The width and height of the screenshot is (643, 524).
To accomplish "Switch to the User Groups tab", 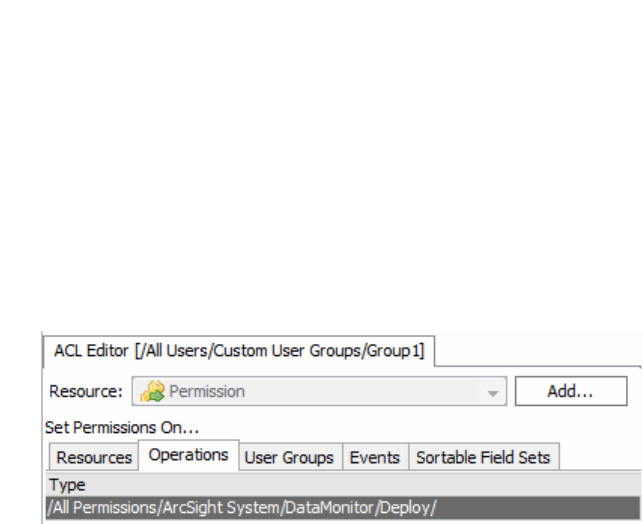I will click(x=289, y=457).
